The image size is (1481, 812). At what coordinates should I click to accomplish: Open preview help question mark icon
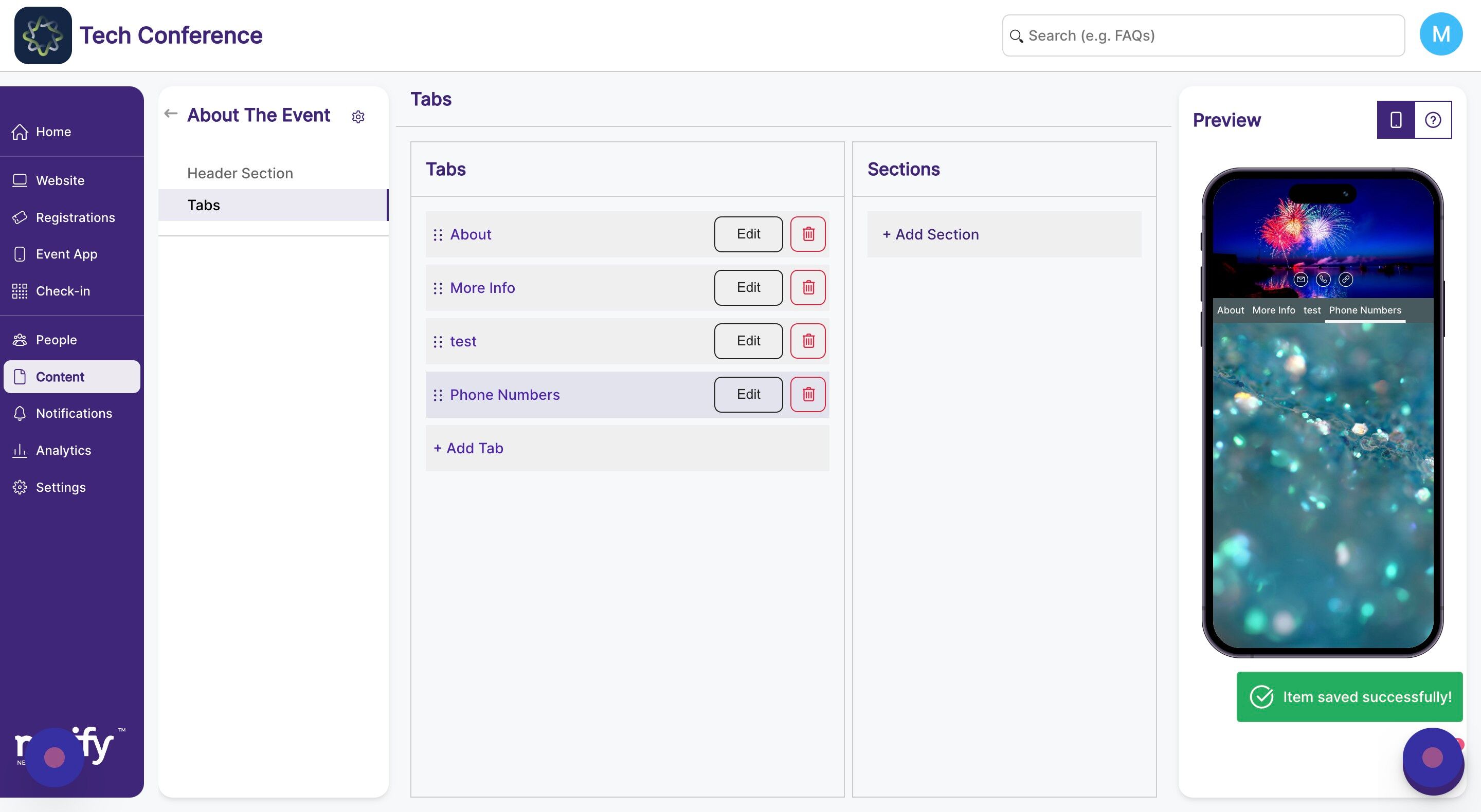(x=1433, y=120)
